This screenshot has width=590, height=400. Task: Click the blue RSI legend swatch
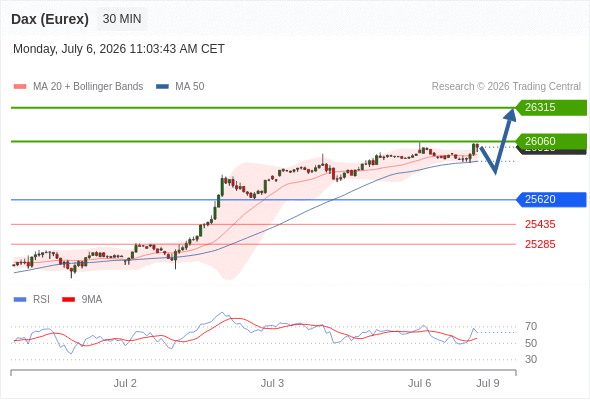(x=20, y=300)
